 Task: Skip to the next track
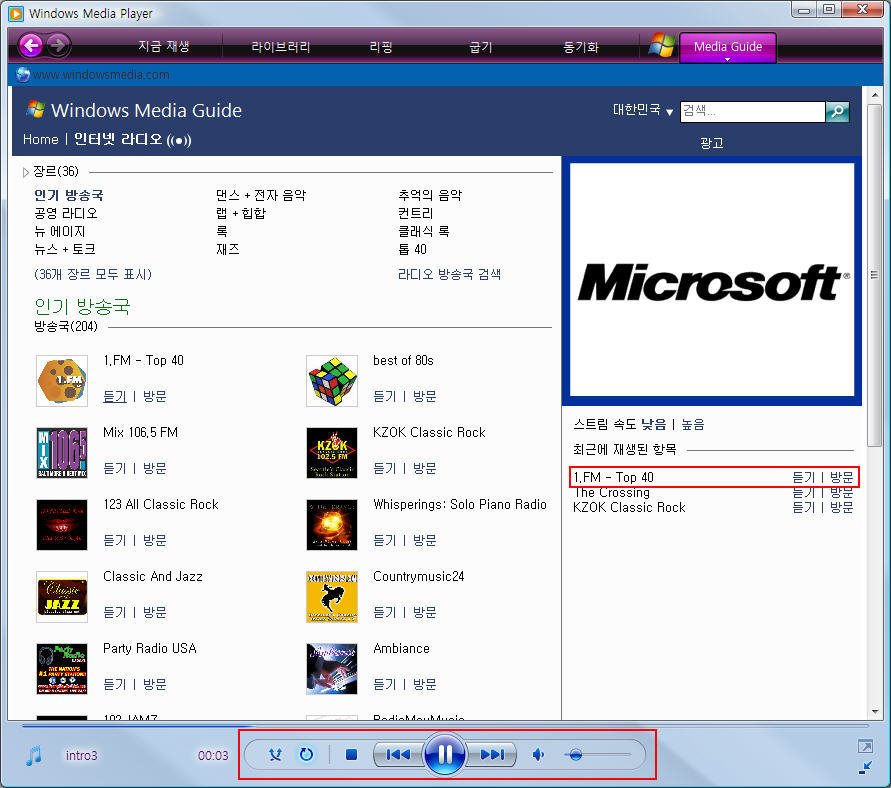pos(492,755)
